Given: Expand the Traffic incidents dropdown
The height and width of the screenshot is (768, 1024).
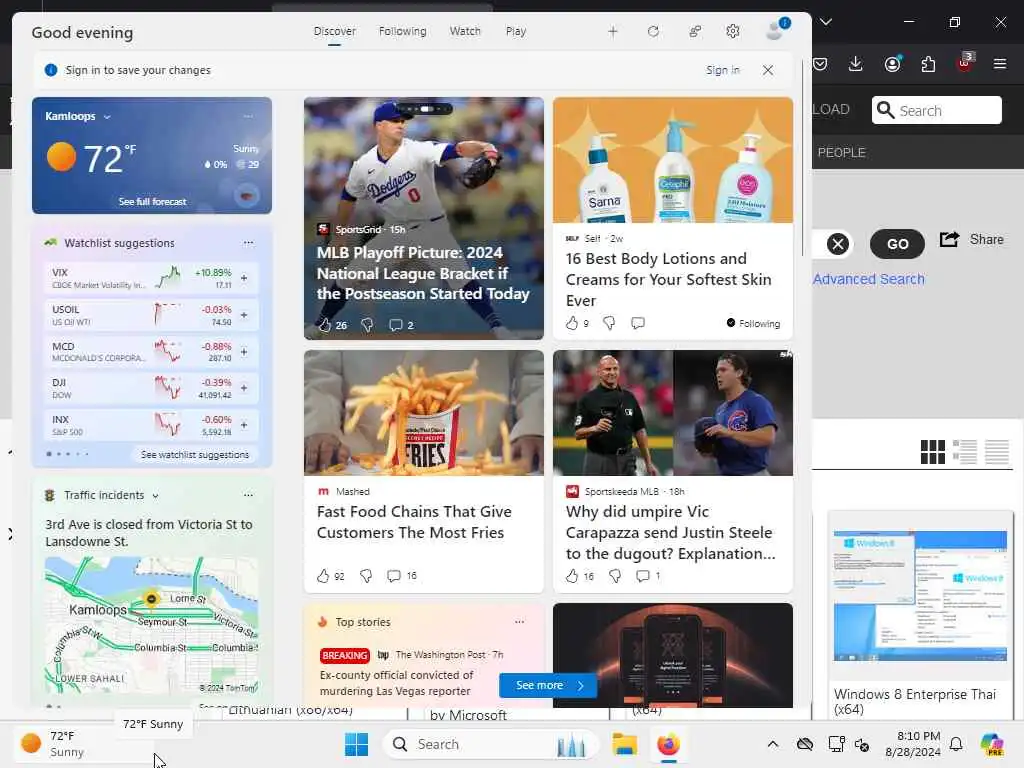Looking at the screenshot, I should point(155,496).
